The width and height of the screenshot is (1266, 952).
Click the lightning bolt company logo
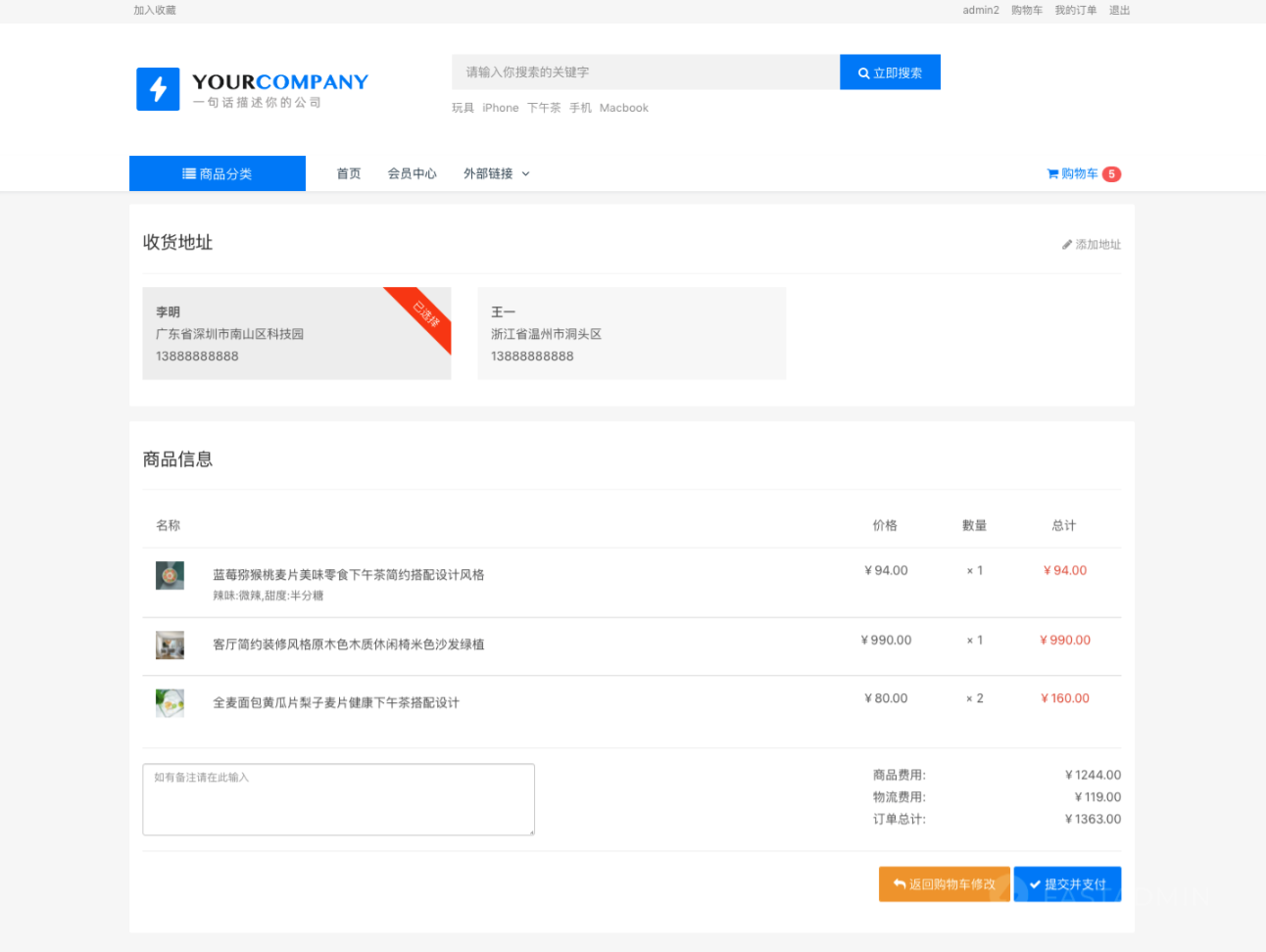158,89
